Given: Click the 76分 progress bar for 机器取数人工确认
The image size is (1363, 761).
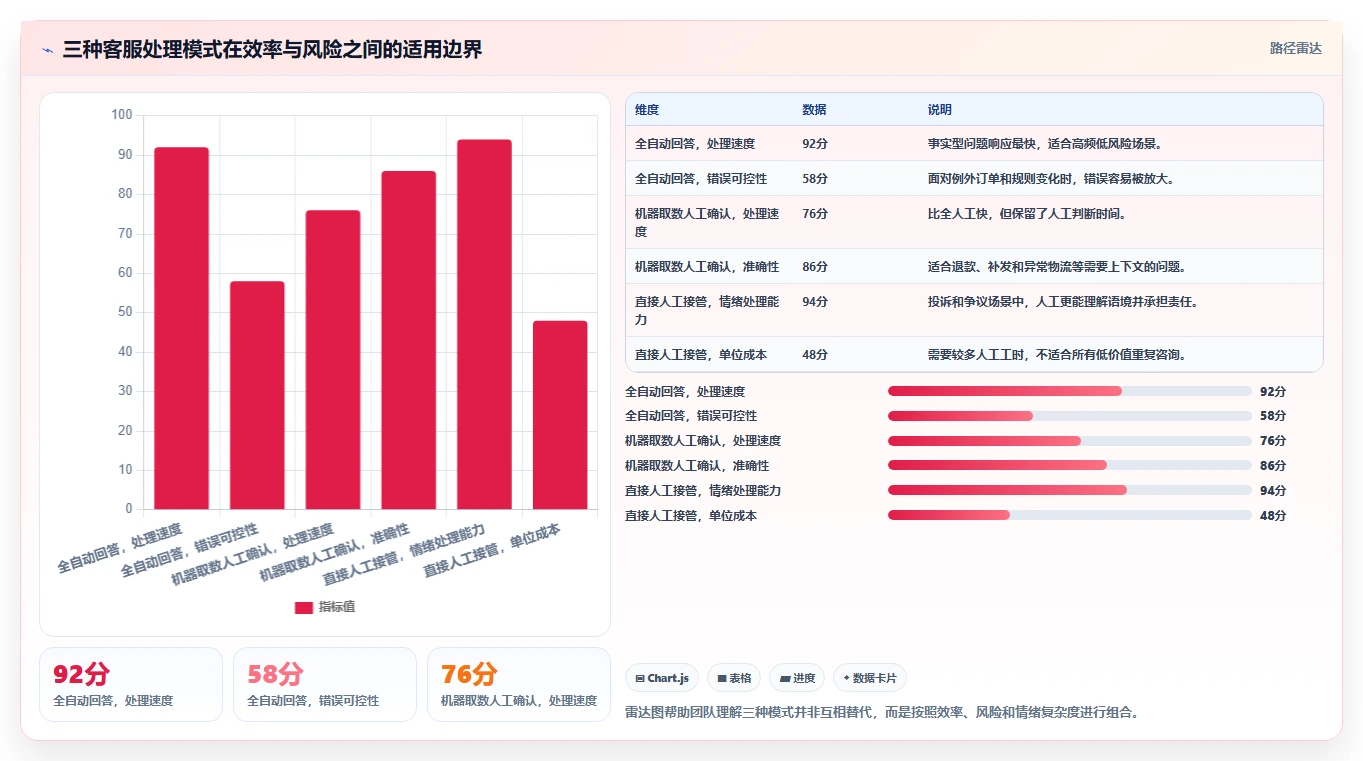Looking at the screenshot, I should tap(1070, 441).
